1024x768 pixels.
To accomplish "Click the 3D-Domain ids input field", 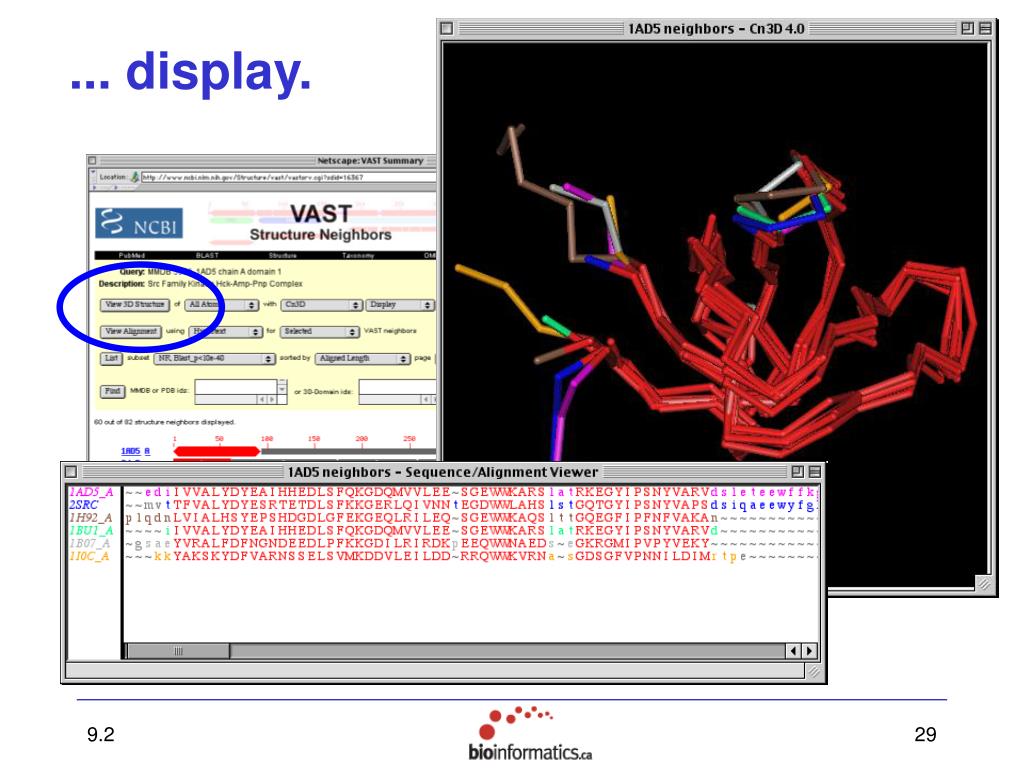I will click(397, 387).
